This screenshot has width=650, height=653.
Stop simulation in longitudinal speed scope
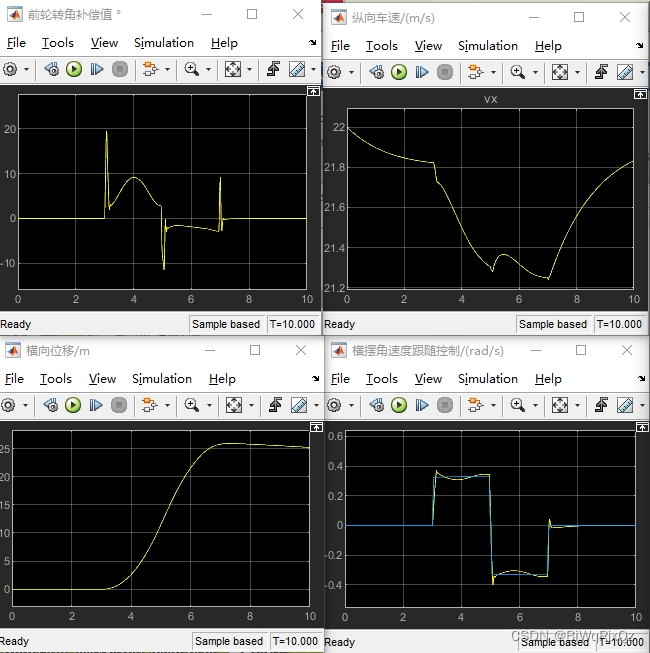(445, 72)
